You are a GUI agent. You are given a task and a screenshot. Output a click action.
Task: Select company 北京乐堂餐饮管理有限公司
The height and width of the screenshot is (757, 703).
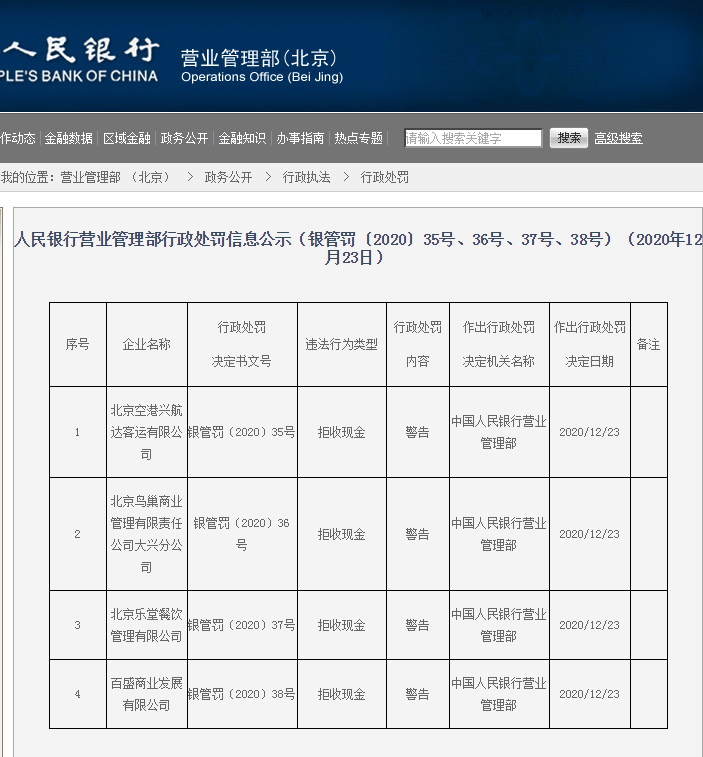tap(146, 625)
